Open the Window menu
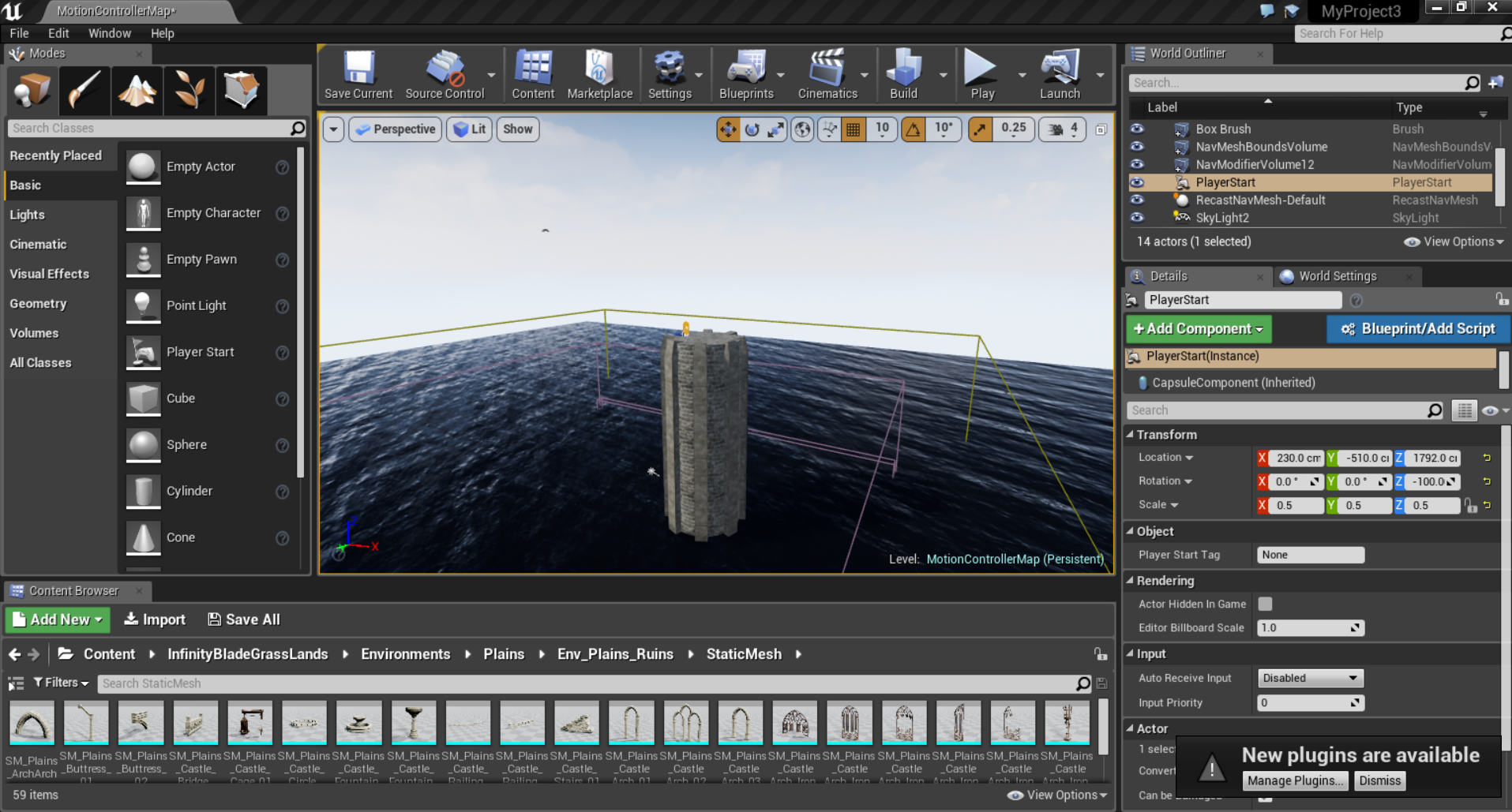This screenshot has height=812, width=1512. [110, 33]
